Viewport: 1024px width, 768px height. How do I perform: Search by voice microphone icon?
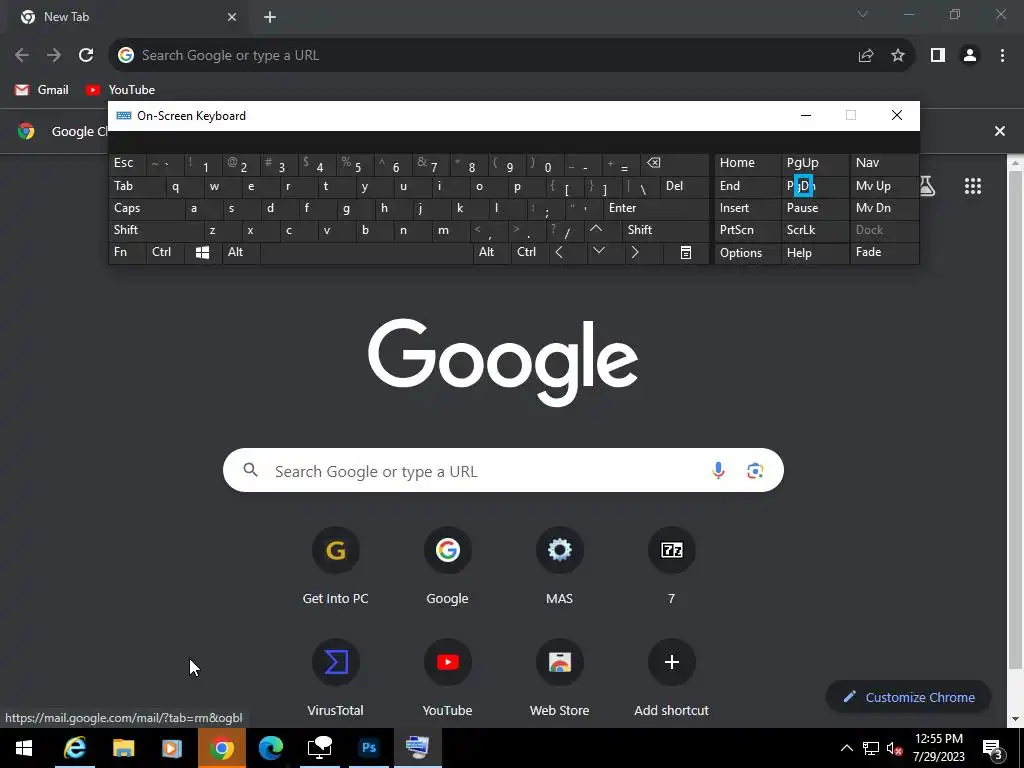coord(718,470)
